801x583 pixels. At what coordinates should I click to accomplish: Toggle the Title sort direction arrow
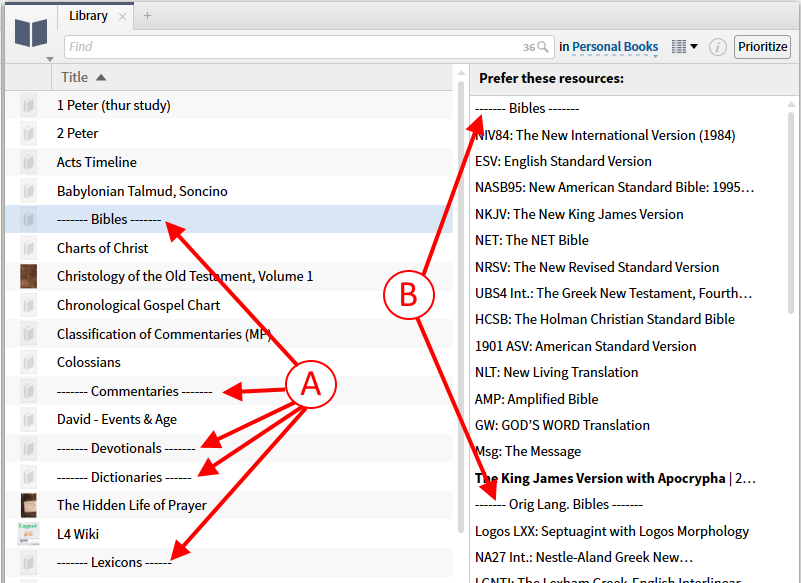(x=101, y=77)
